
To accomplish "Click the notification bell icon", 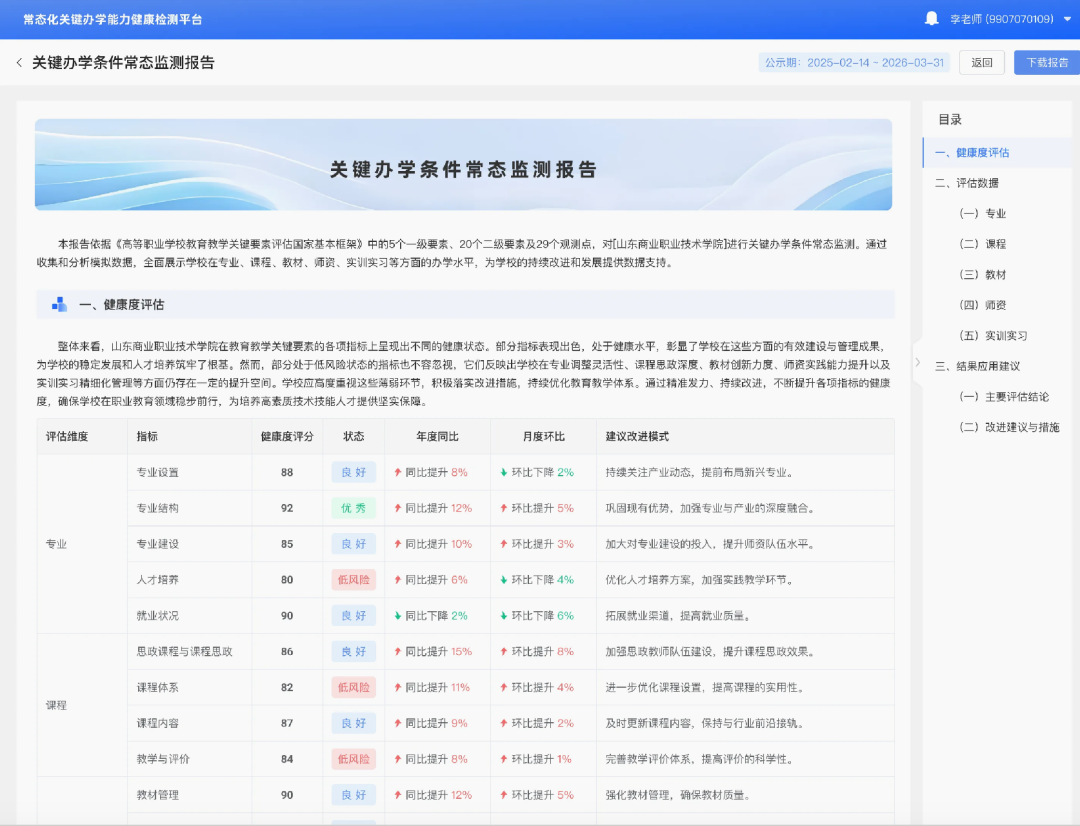I will pos(932,19).
